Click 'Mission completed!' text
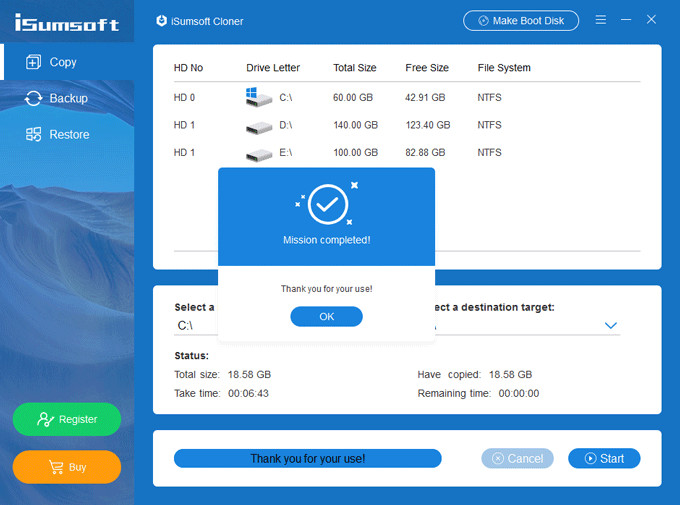680x505 pixels. pos(327,240)
